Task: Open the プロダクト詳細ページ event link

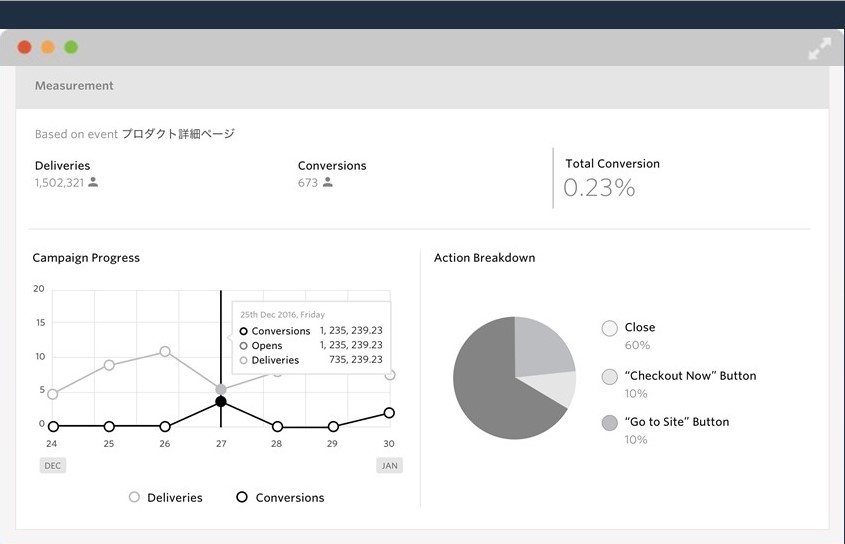Action: [x=178, y=134]
